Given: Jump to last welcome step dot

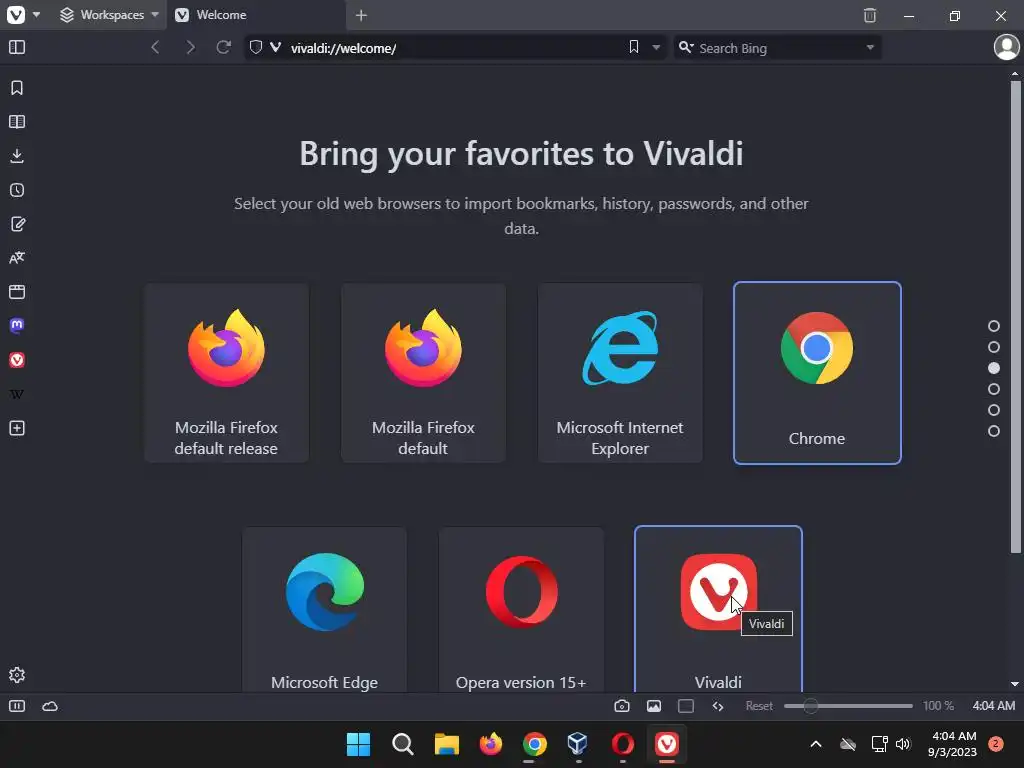Looking at the screenshot, I should [994, 431].
